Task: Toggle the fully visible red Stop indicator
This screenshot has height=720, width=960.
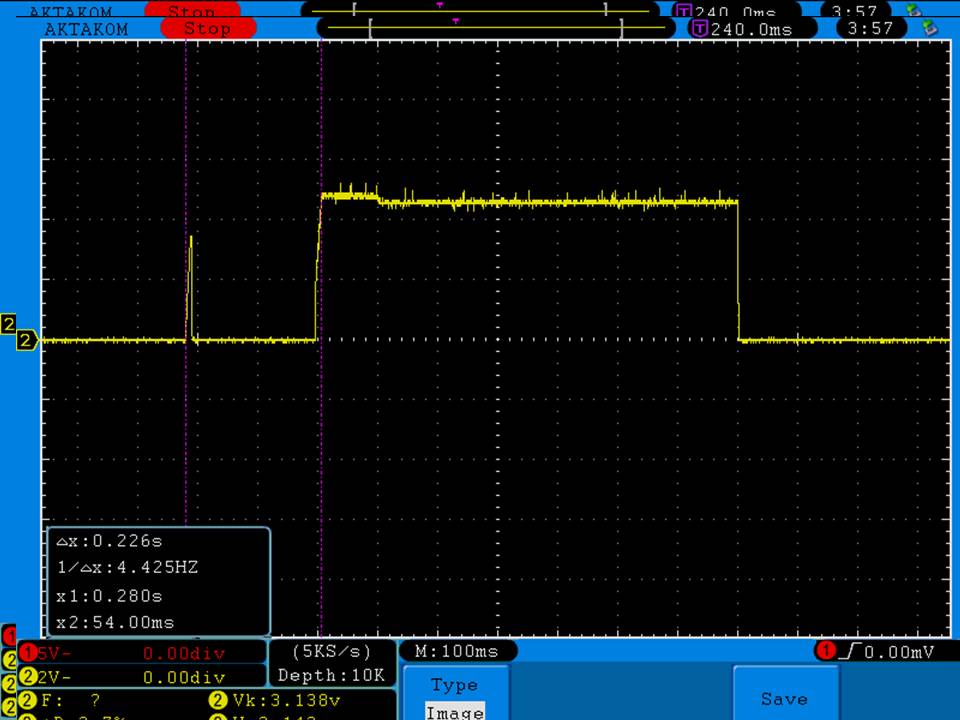Action: click(207, 29)
